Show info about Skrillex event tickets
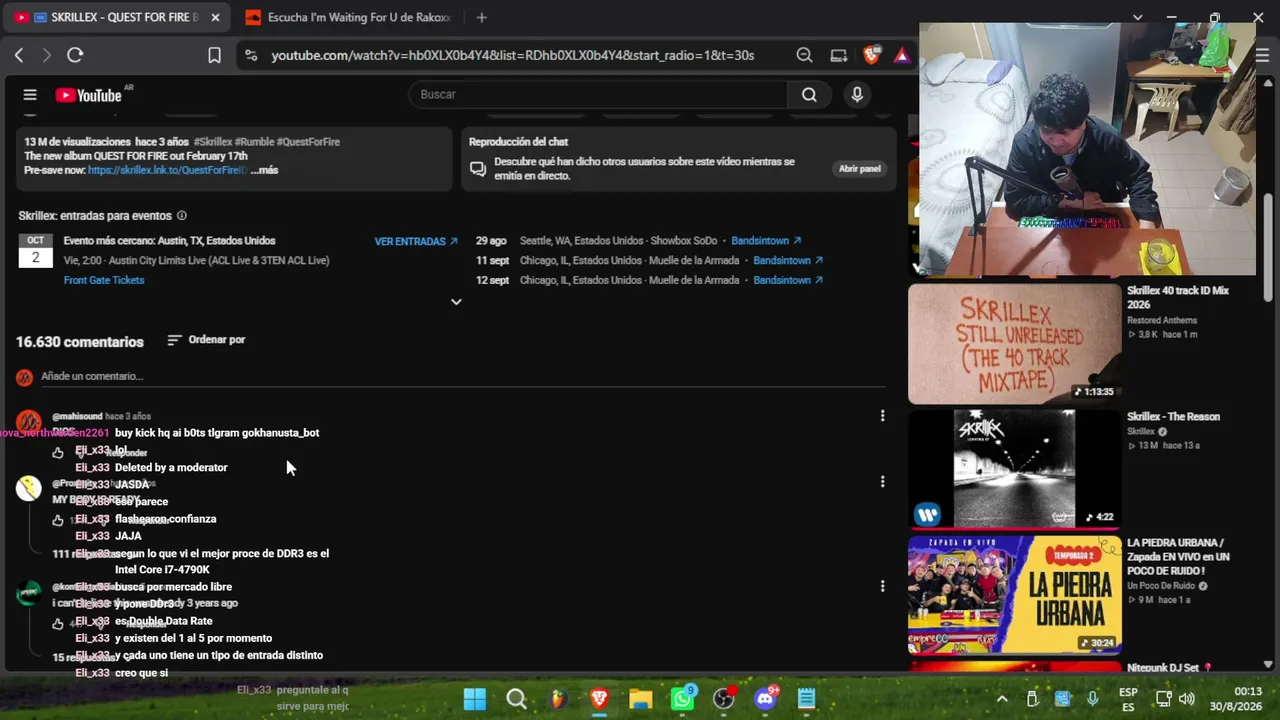Screen dimensions: 1280x720 click(181, 216)
